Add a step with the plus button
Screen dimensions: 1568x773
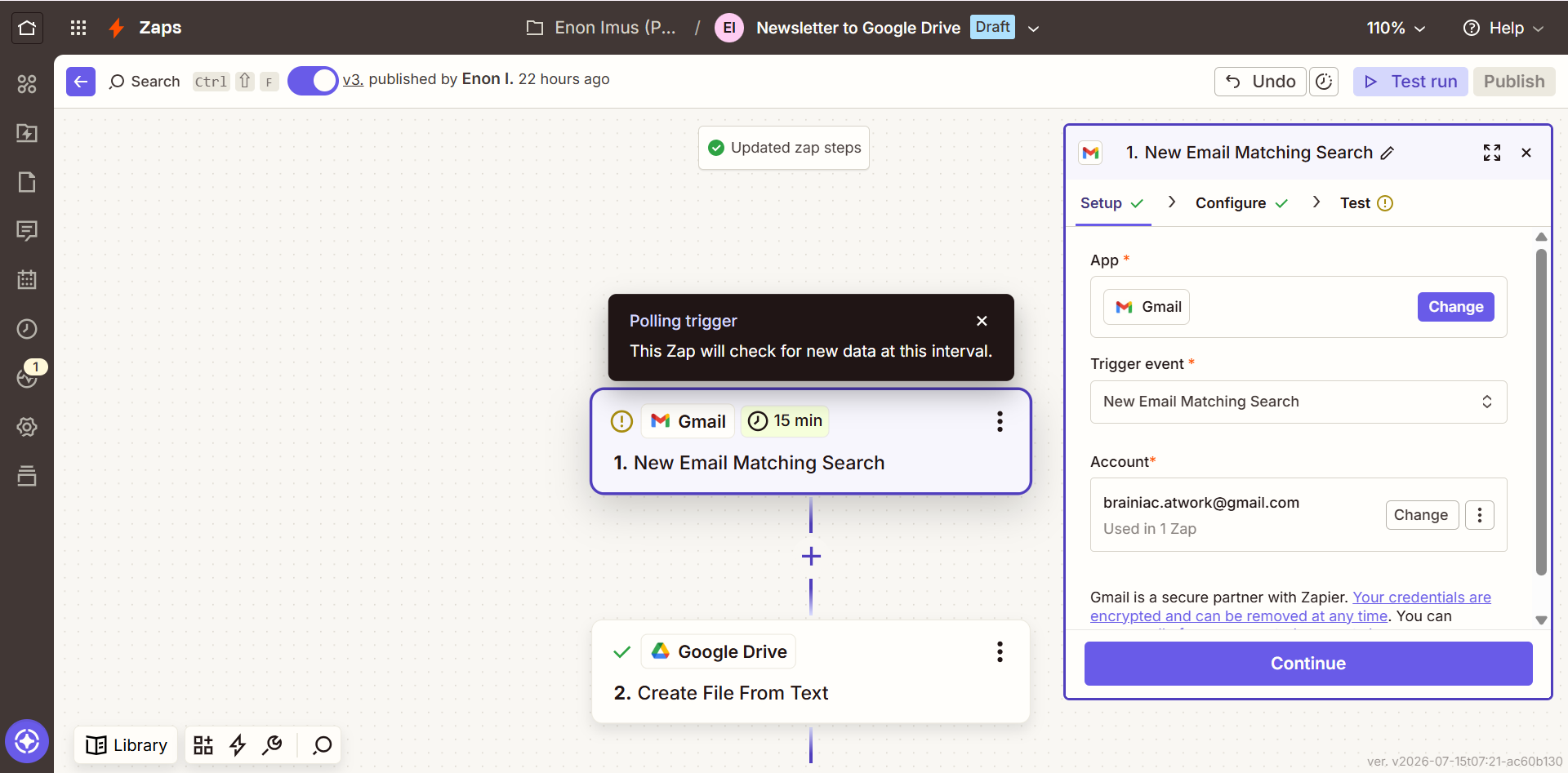click(811, 557)
